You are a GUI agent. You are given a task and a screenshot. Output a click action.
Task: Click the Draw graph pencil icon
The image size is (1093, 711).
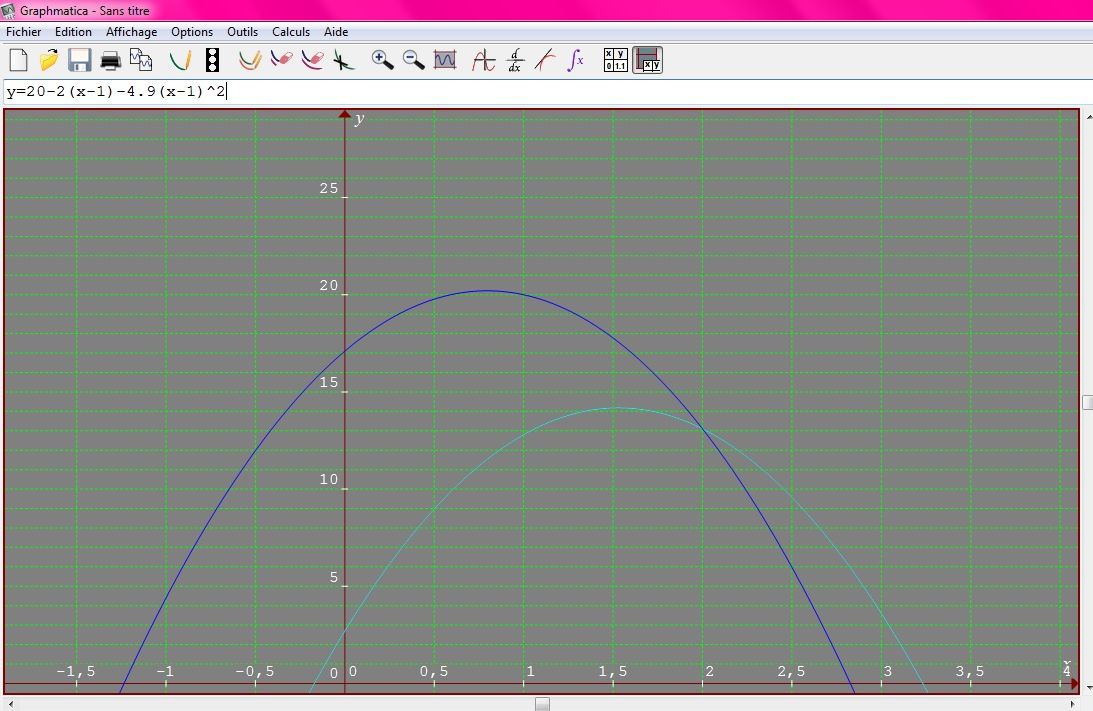[181, 60]
